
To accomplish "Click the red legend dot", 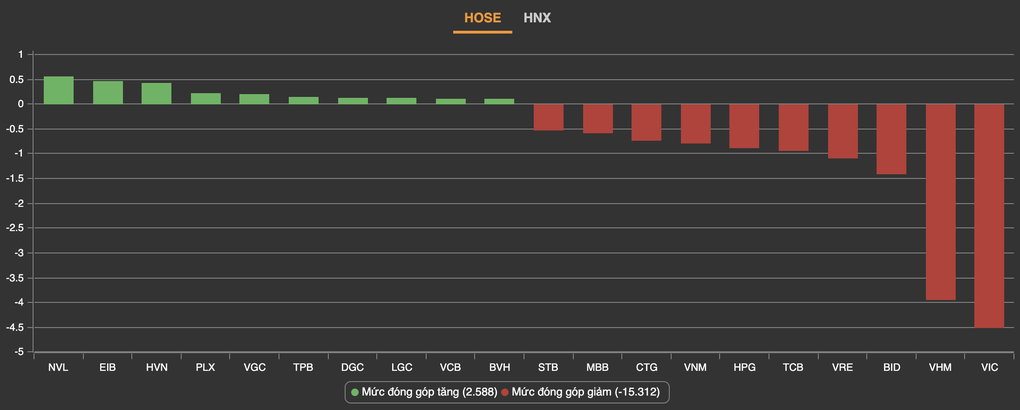I will (x=505, y=393).
